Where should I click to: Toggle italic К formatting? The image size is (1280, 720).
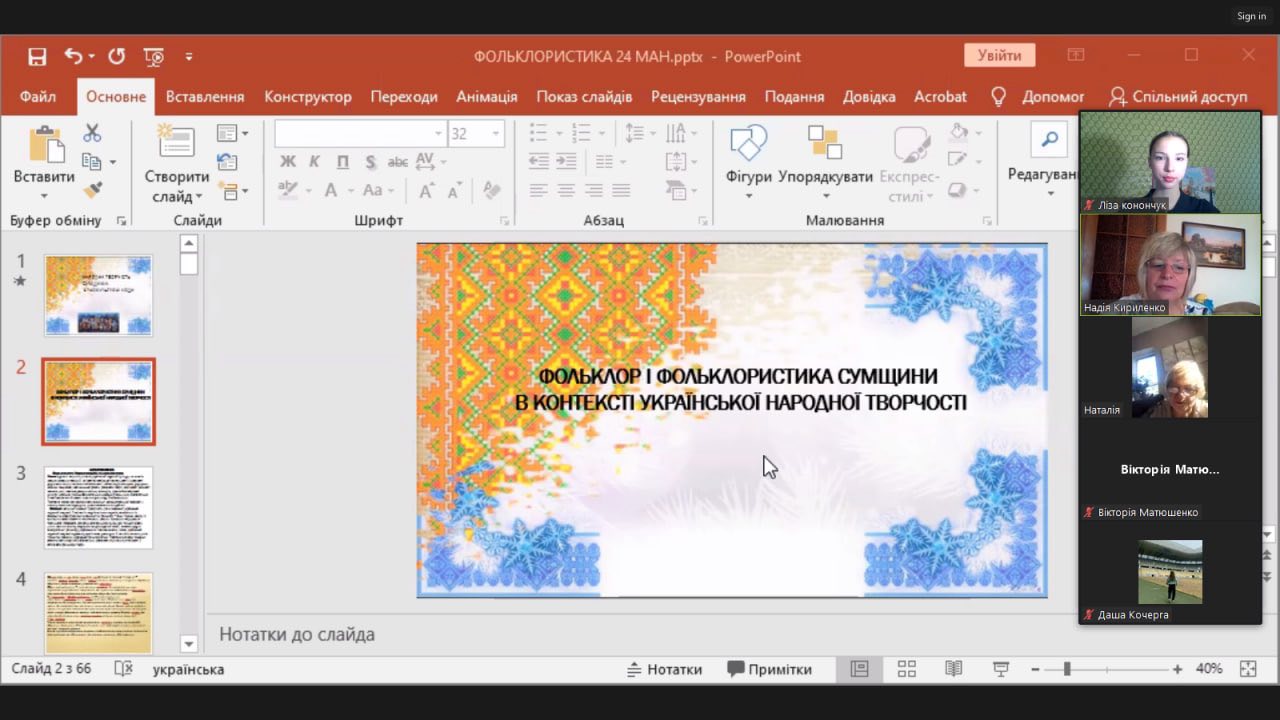pyautogui.click(x=314, y=162)
